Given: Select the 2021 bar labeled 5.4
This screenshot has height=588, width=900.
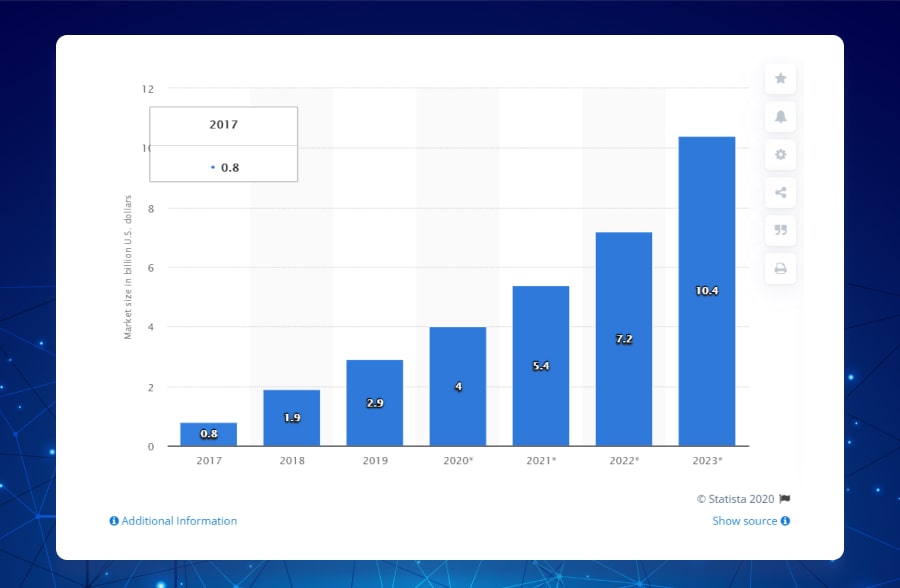Looking at the screenshot, I should (x=541, y=366).
